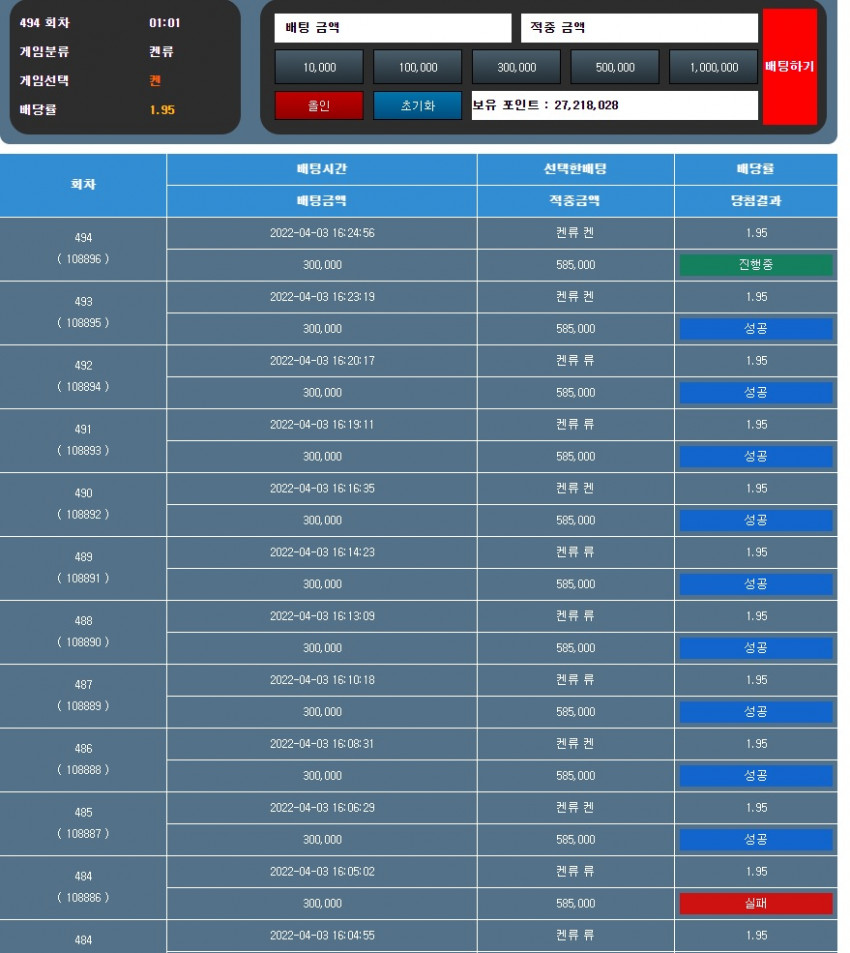
Task: Click the orange 1.95 odds value in the info panel
Action: tap(162, 110)
